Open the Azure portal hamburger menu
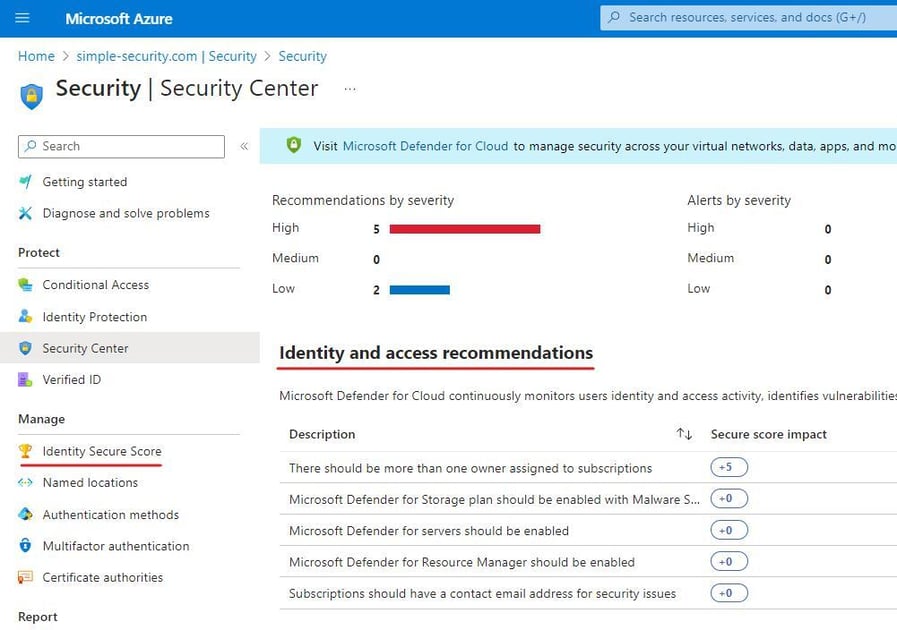 point(22,18)
